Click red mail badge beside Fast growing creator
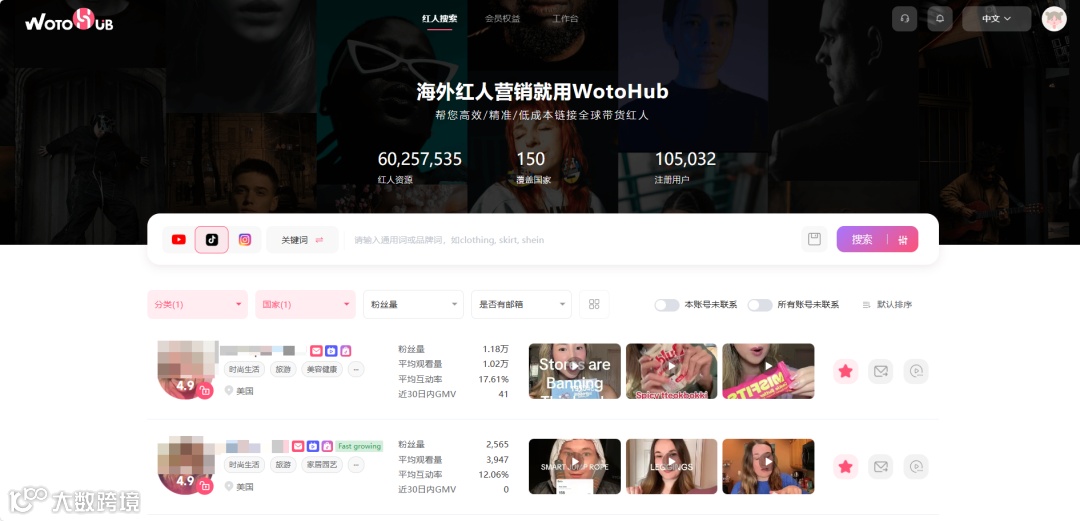This screenshot has height=521, width=1080. [298, 446]
